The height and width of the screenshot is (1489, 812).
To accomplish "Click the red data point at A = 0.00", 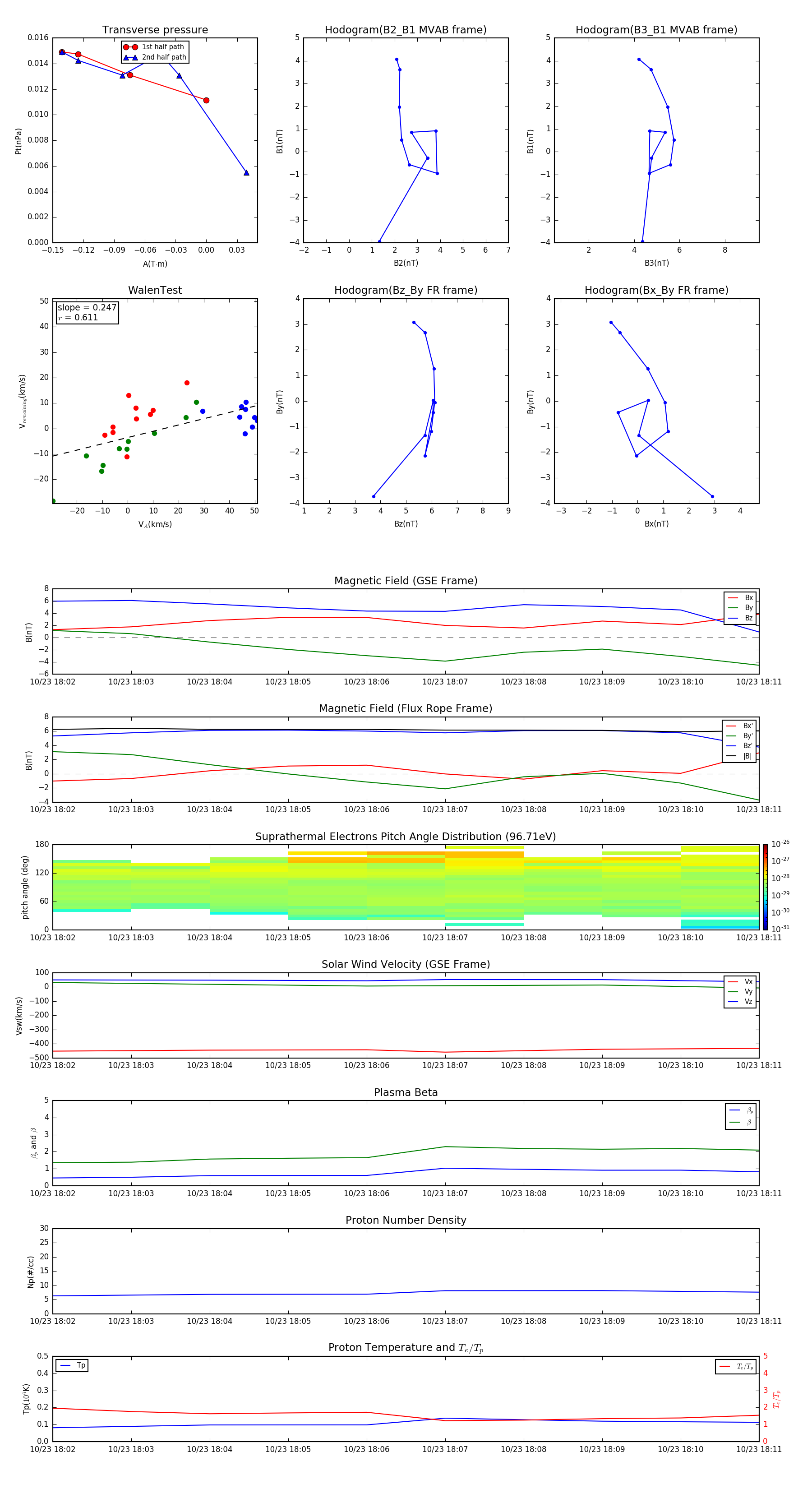I will 206,101.
